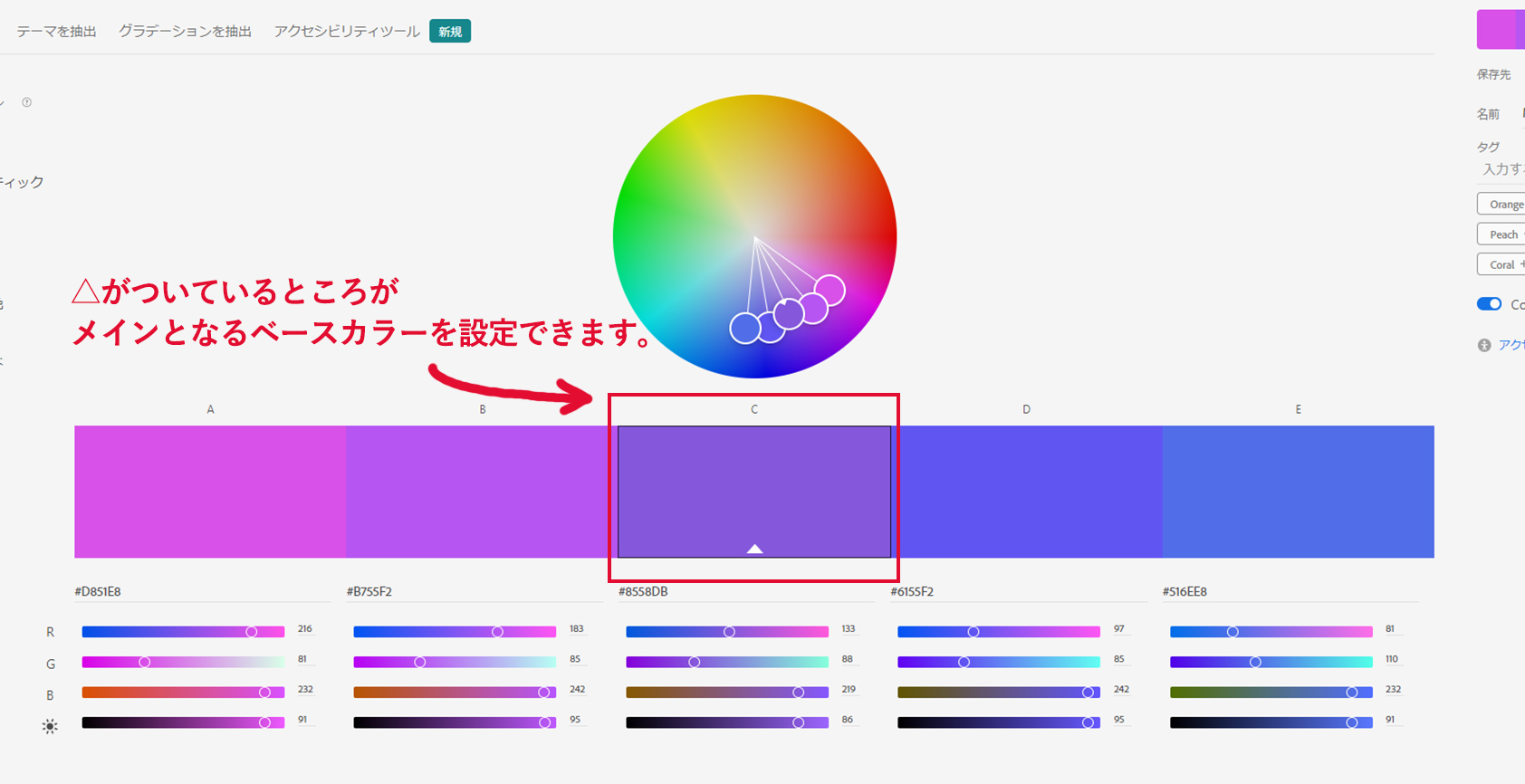Click the brightness slider knob for color C
The height and width of the screenshot is (784, 1525).
[798, 722]
